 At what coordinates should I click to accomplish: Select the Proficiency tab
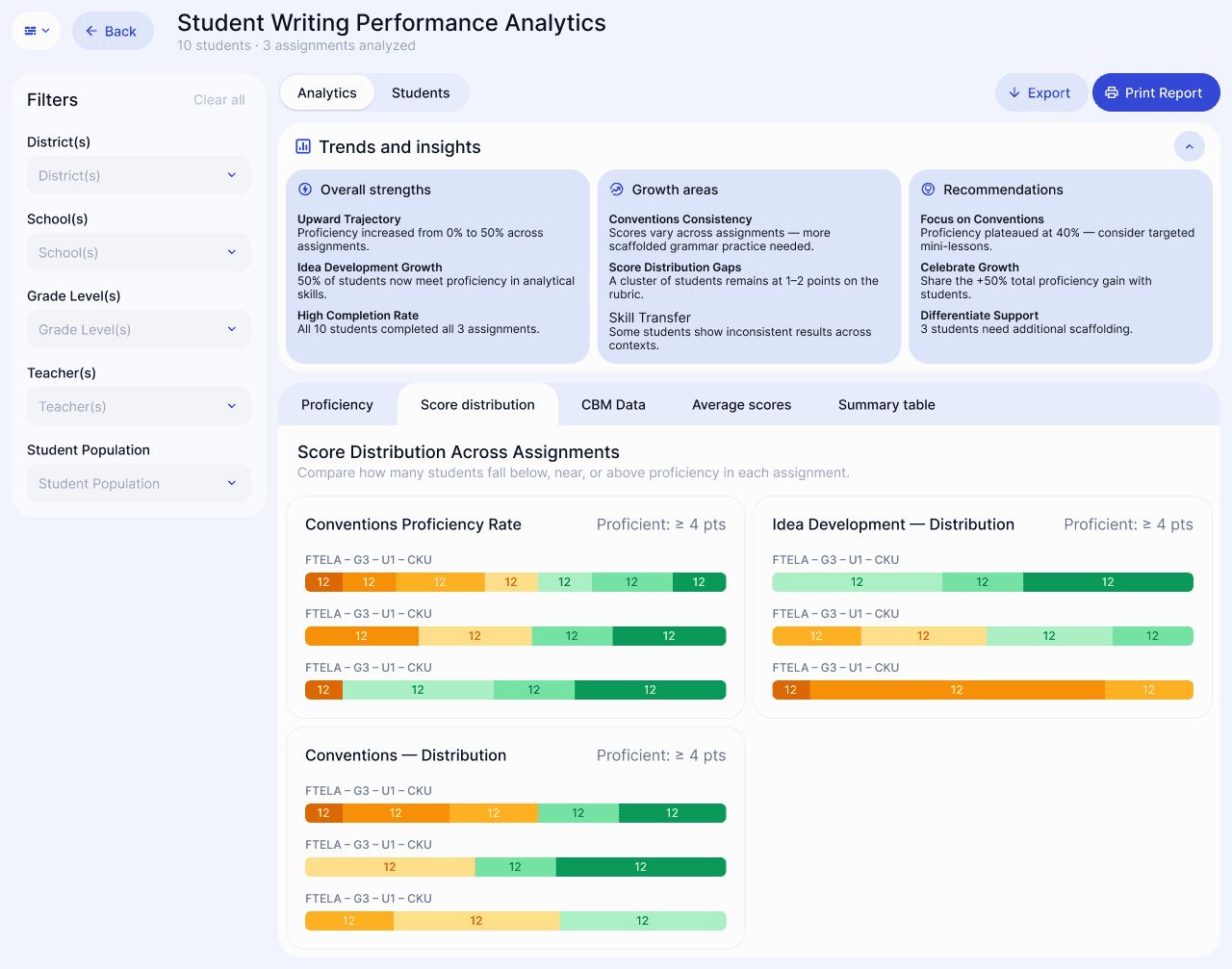pyautogui.click(x=337, y=404)
